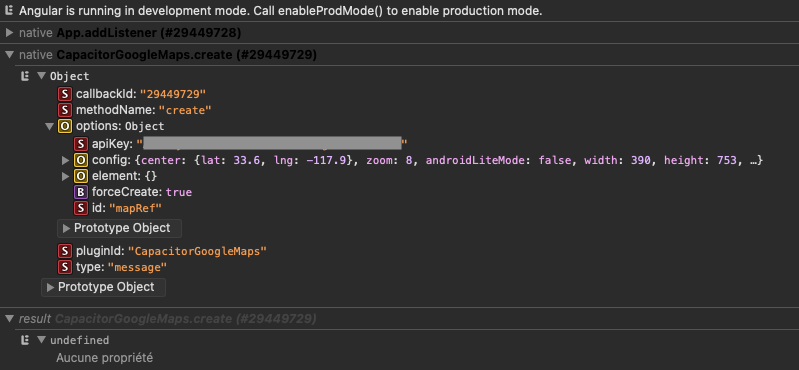Click the log icon beside Object

point(24,76)
